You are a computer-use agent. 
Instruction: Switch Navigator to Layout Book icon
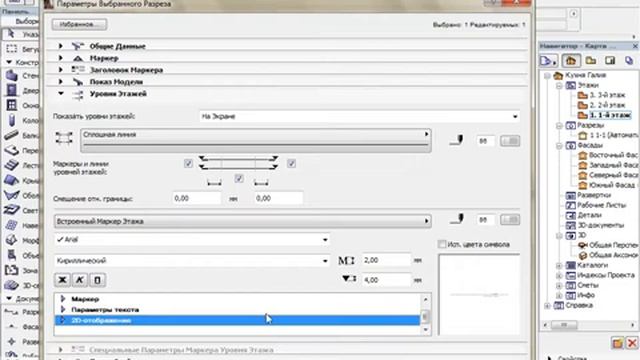pos(610,61)
